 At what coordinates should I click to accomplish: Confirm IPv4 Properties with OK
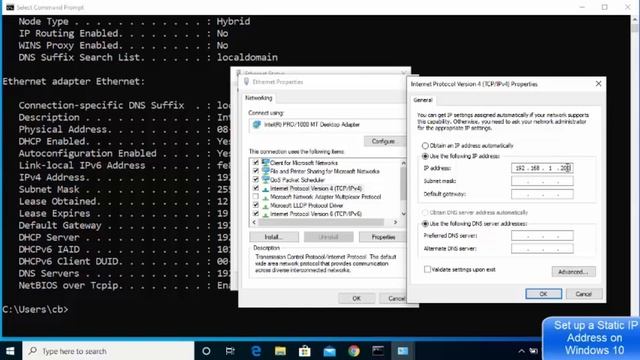point(543,294)
